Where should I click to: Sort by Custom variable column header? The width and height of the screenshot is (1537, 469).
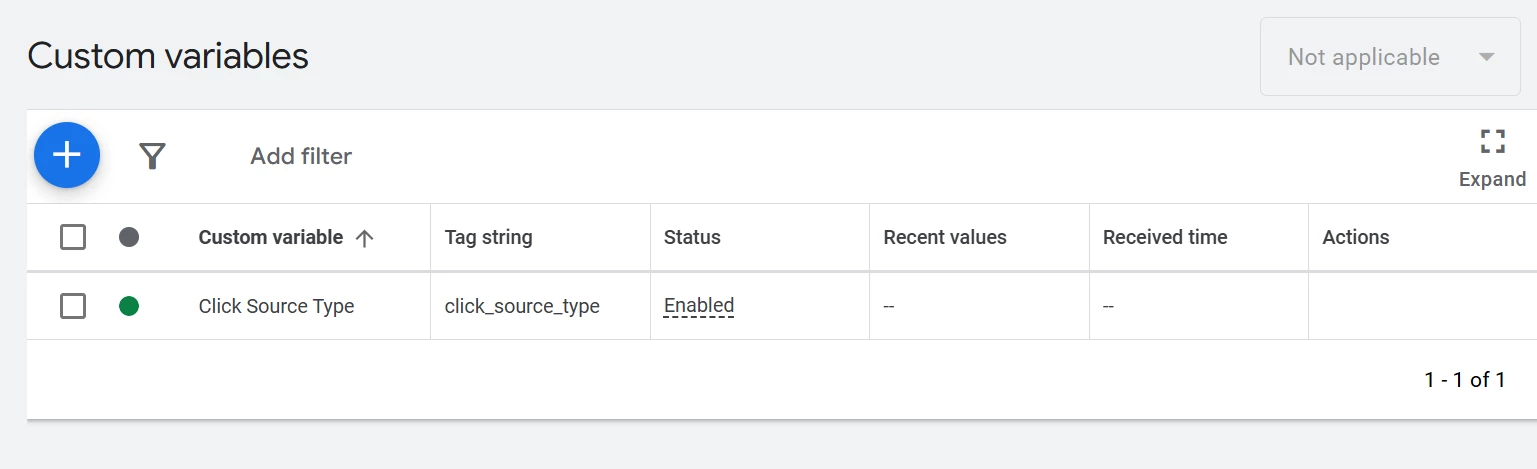(270, 238)
